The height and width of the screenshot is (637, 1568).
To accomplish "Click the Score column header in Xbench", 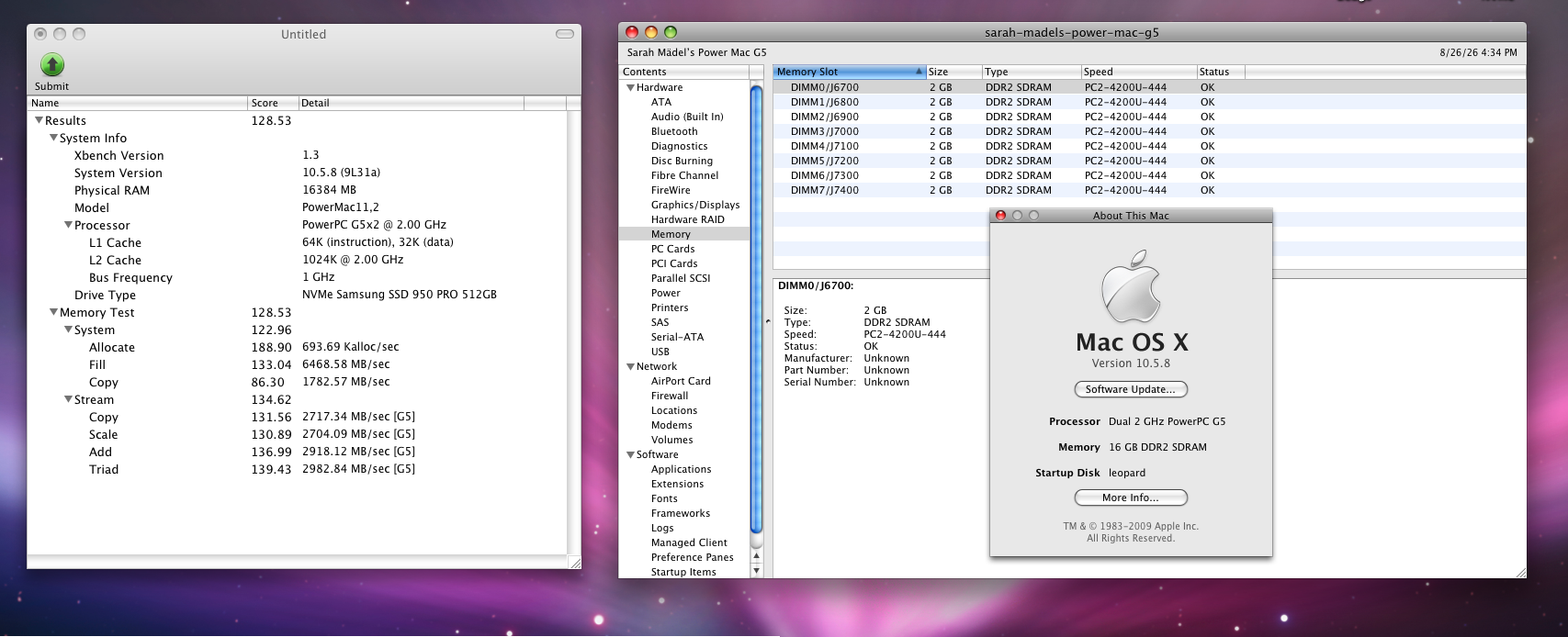I will pos(273,103).
